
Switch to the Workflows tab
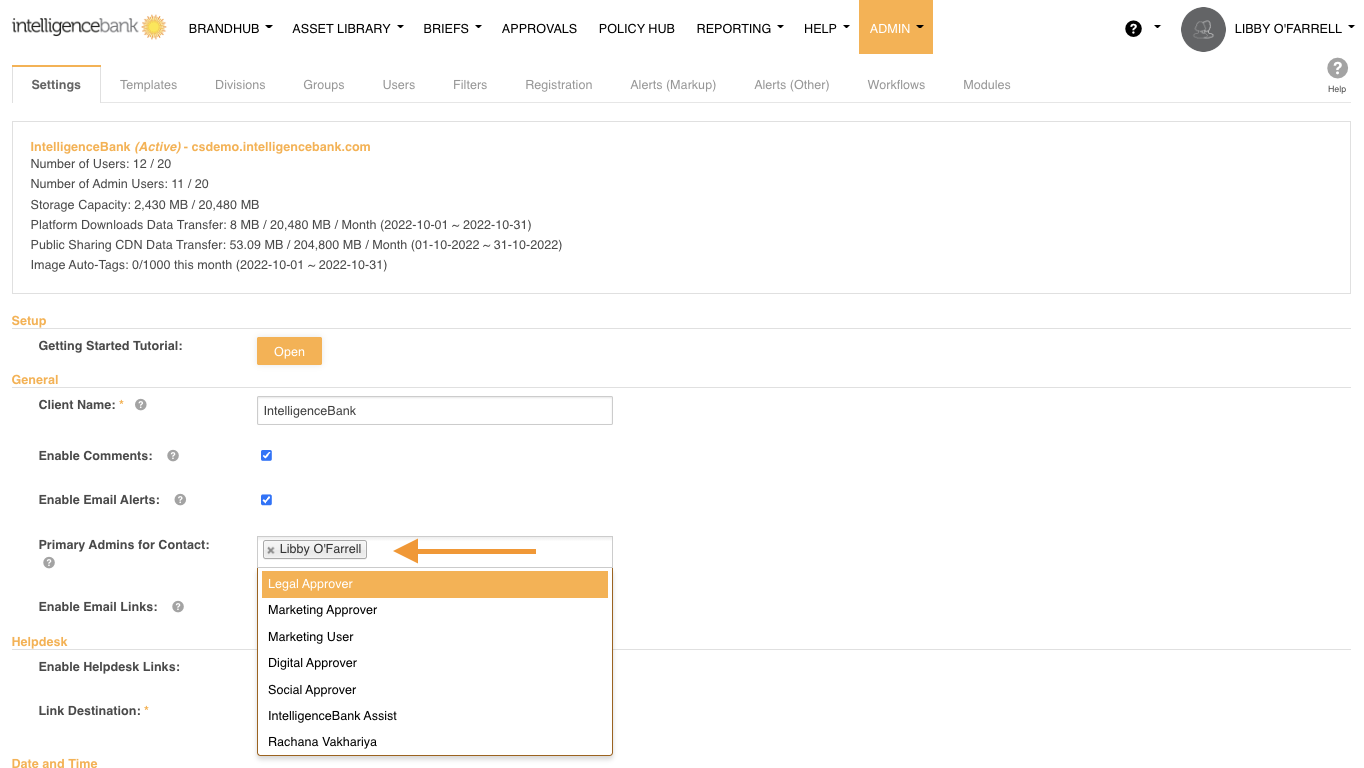(896, 85)
